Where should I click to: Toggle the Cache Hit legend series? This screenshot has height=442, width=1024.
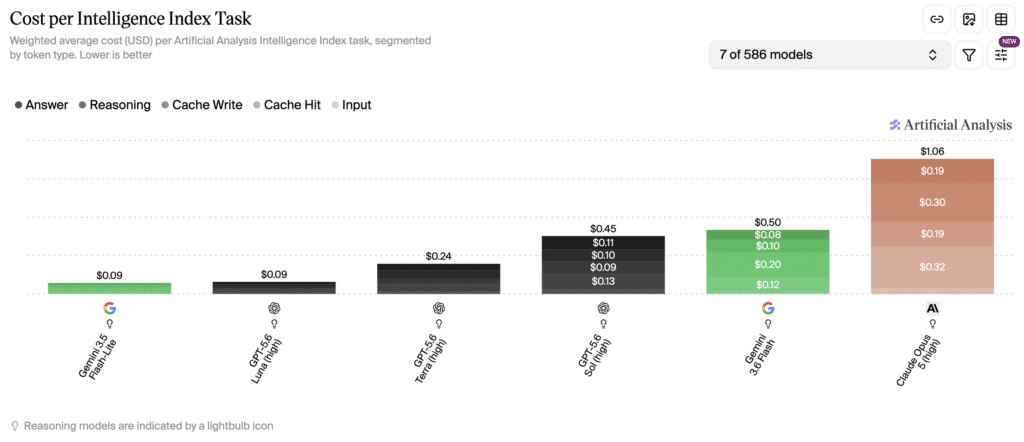pyautogui.click(x=287, y=105)
